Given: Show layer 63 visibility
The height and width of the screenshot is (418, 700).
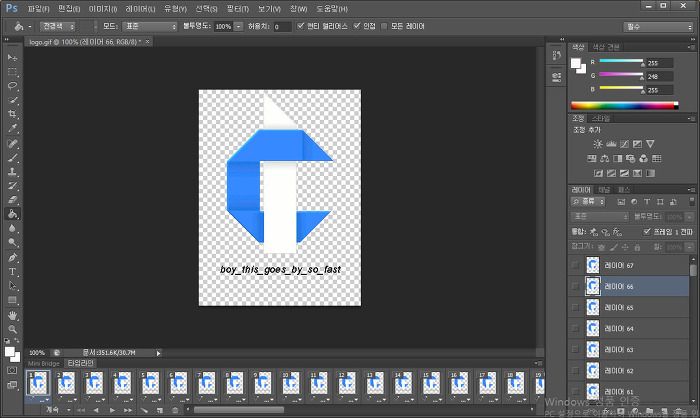Looking at the screenshot, I should pos(575,349).
